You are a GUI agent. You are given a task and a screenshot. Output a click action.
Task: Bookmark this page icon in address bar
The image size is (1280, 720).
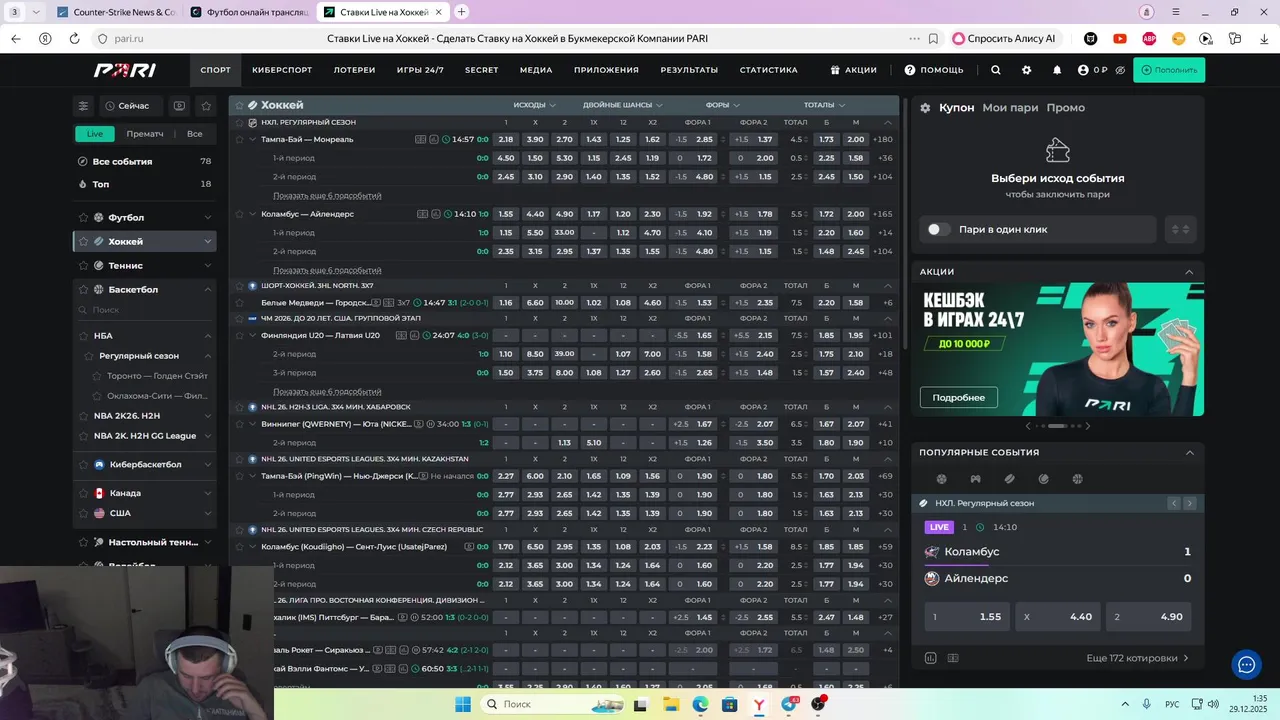click(x=933, y=39)
